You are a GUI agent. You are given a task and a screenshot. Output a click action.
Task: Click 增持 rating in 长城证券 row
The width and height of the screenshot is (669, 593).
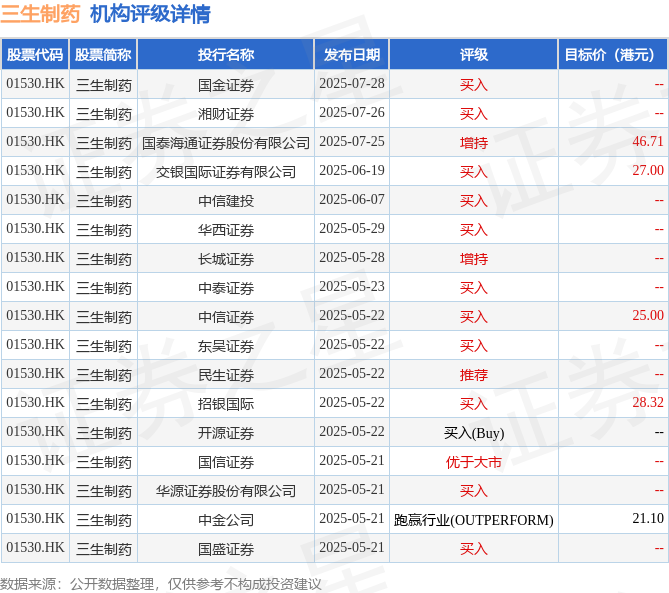click(474, 259)
